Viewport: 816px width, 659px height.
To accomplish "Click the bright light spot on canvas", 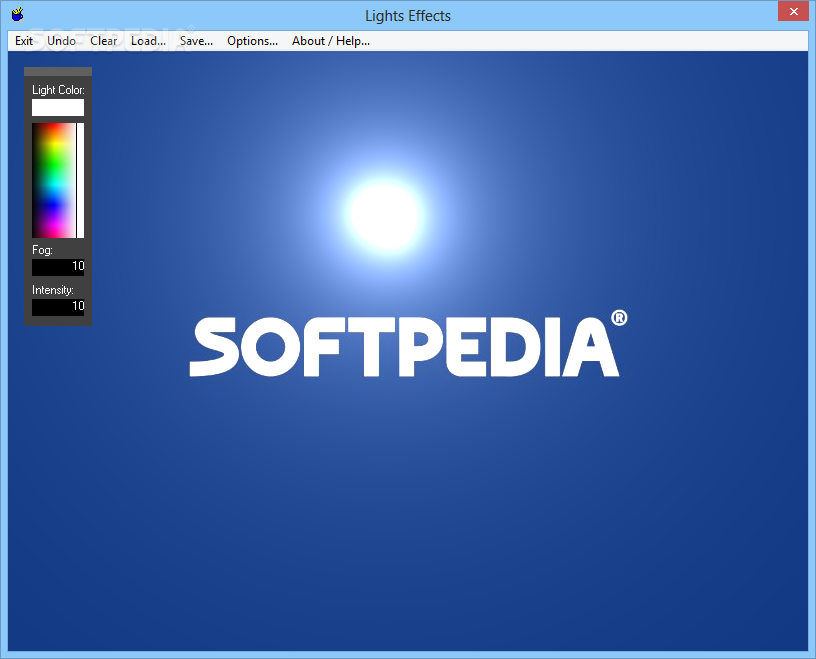I will [x=385, y=214].
